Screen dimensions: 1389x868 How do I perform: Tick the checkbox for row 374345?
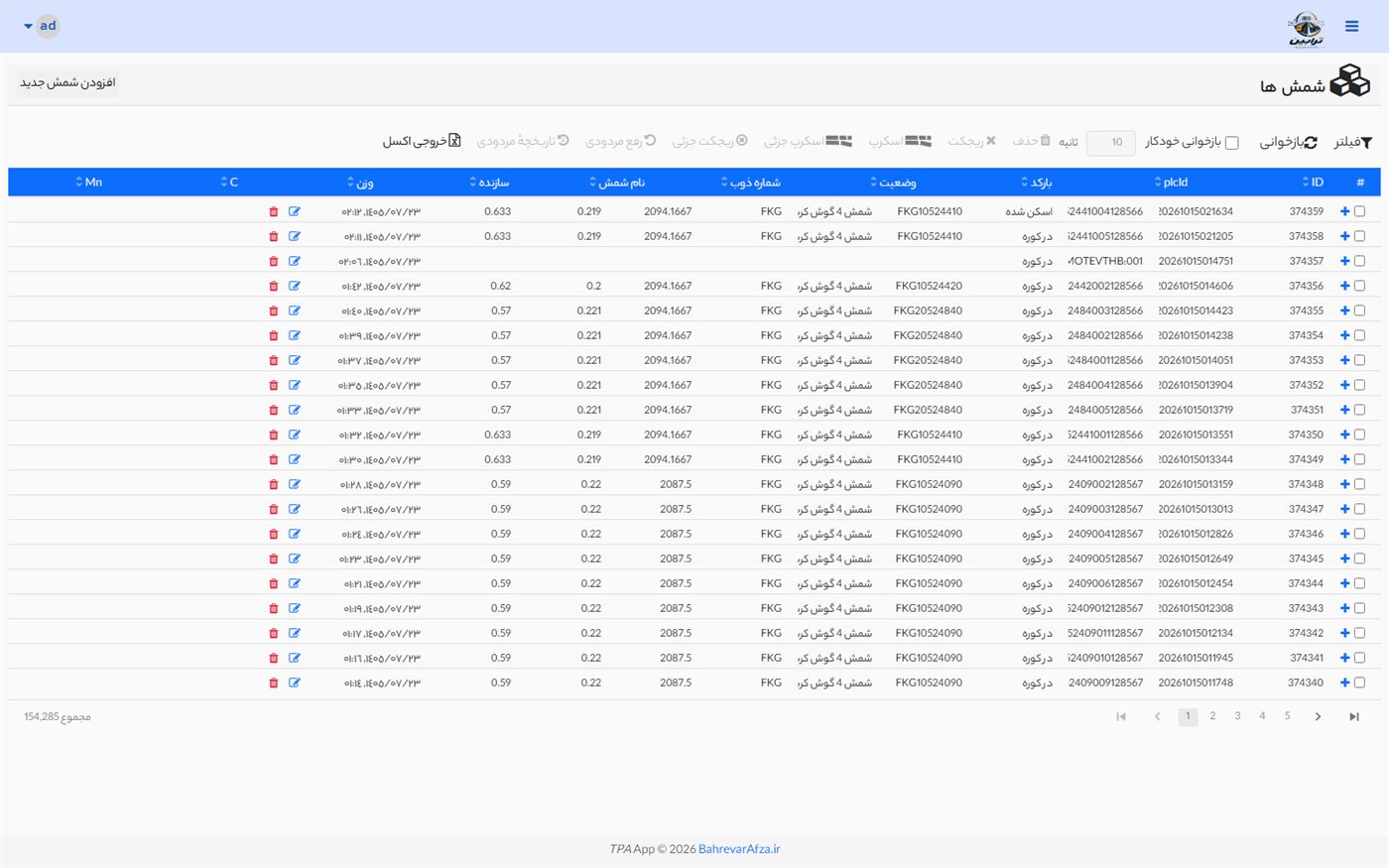(1359, 558)
